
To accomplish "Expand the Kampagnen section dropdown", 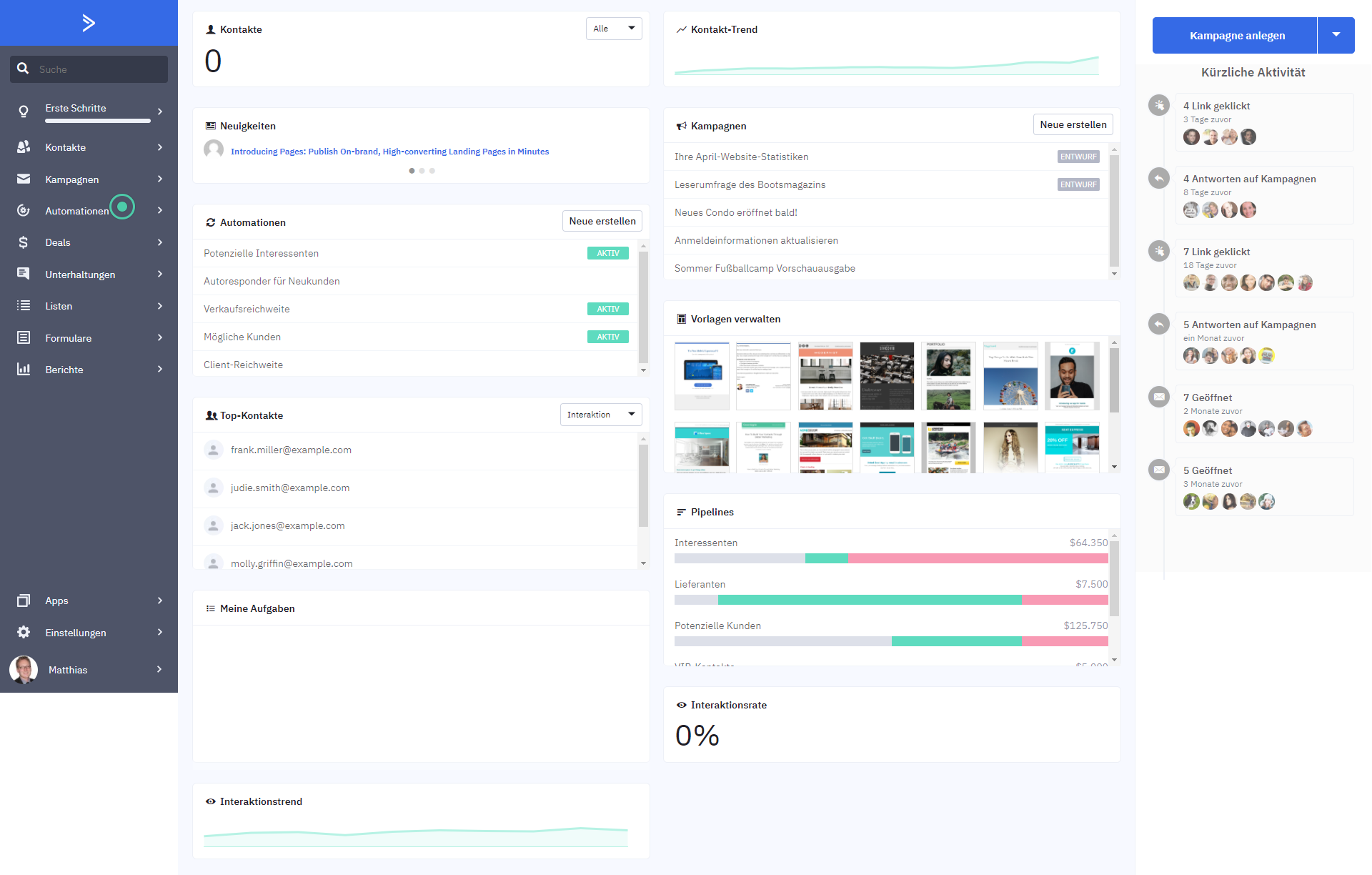I will (159, 179).
